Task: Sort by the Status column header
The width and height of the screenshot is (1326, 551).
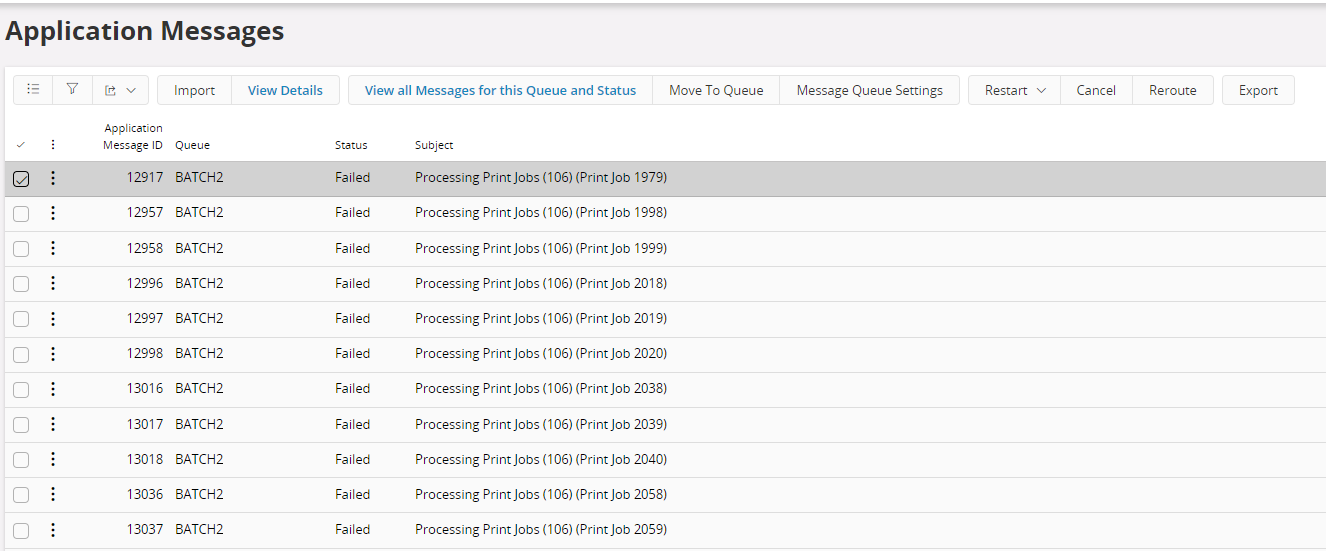Action: point(351,145)
